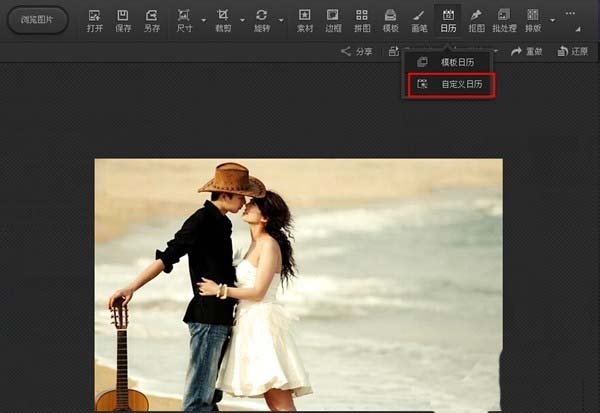
Task: Save the image with the 保存 icon
Action: (123, 21)
